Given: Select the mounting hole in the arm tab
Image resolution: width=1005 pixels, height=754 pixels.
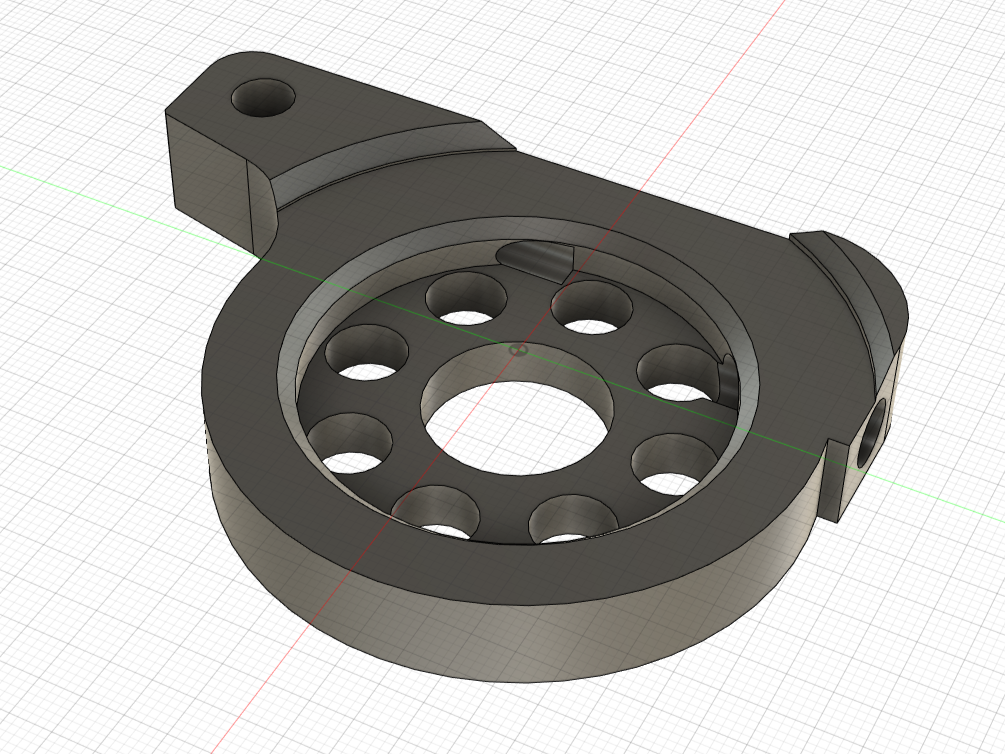Looking at the screenshot, I should point(263,98).
